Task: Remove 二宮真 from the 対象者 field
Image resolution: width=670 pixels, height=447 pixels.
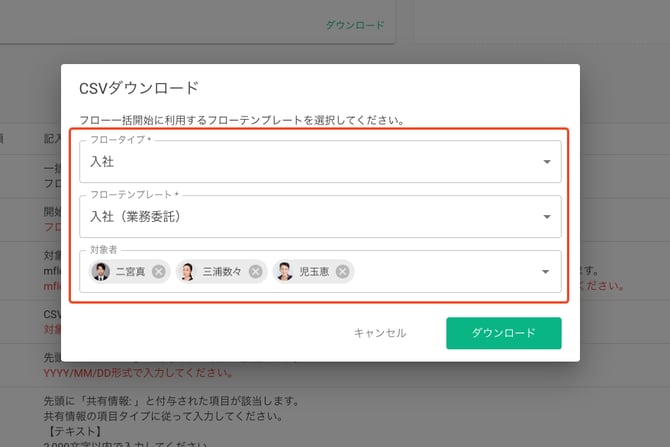Action: tap(159, 272)
